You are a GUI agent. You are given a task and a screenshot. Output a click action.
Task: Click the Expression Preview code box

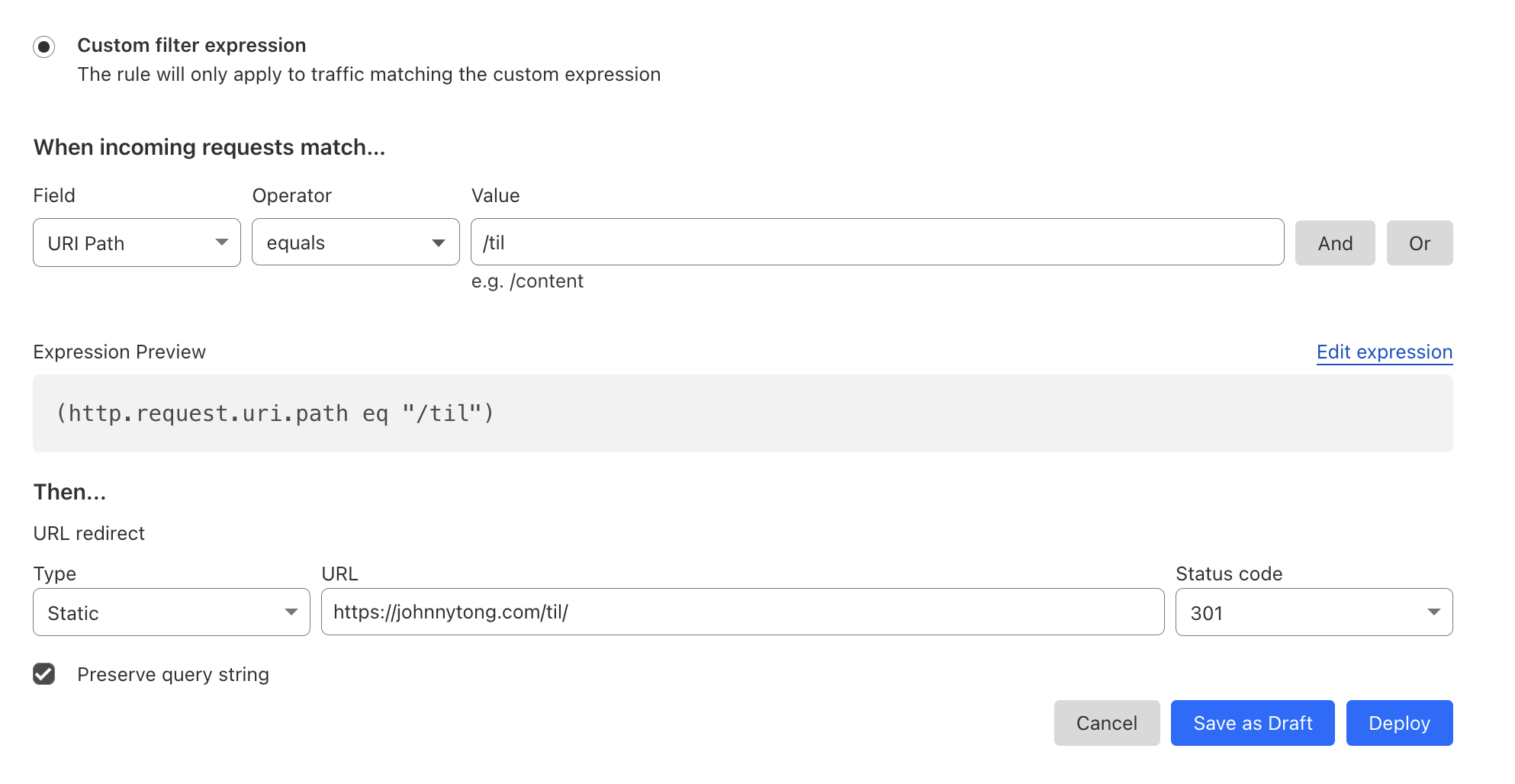coord(742,413)
